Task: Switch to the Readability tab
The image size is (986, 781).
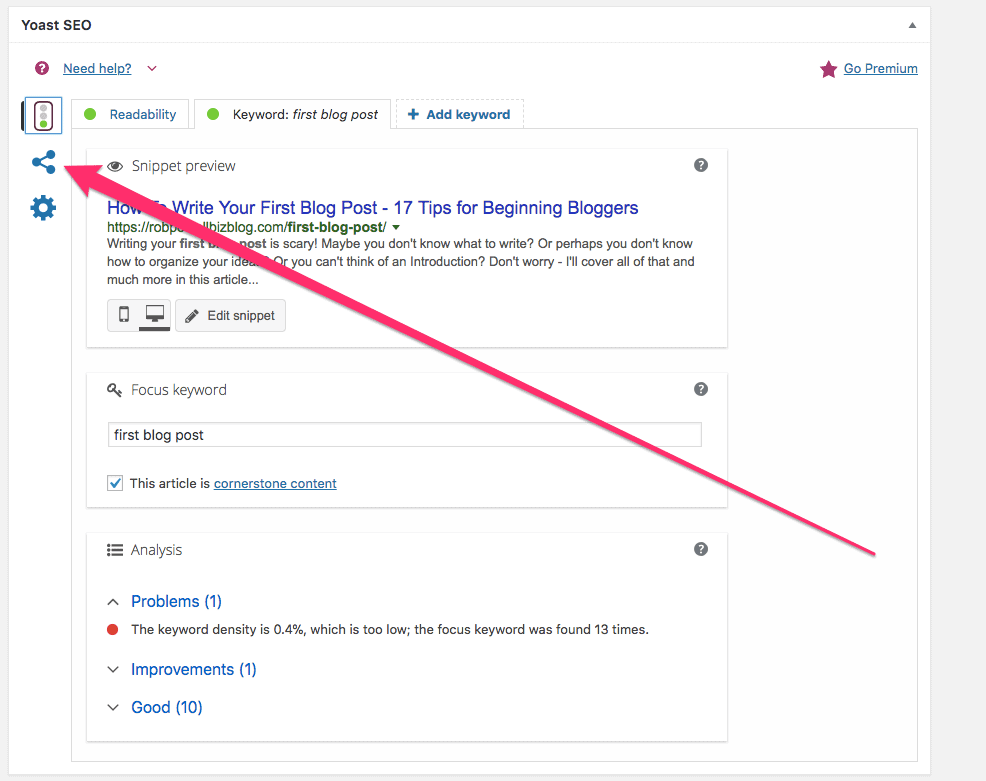Action: tap(130, 114)
